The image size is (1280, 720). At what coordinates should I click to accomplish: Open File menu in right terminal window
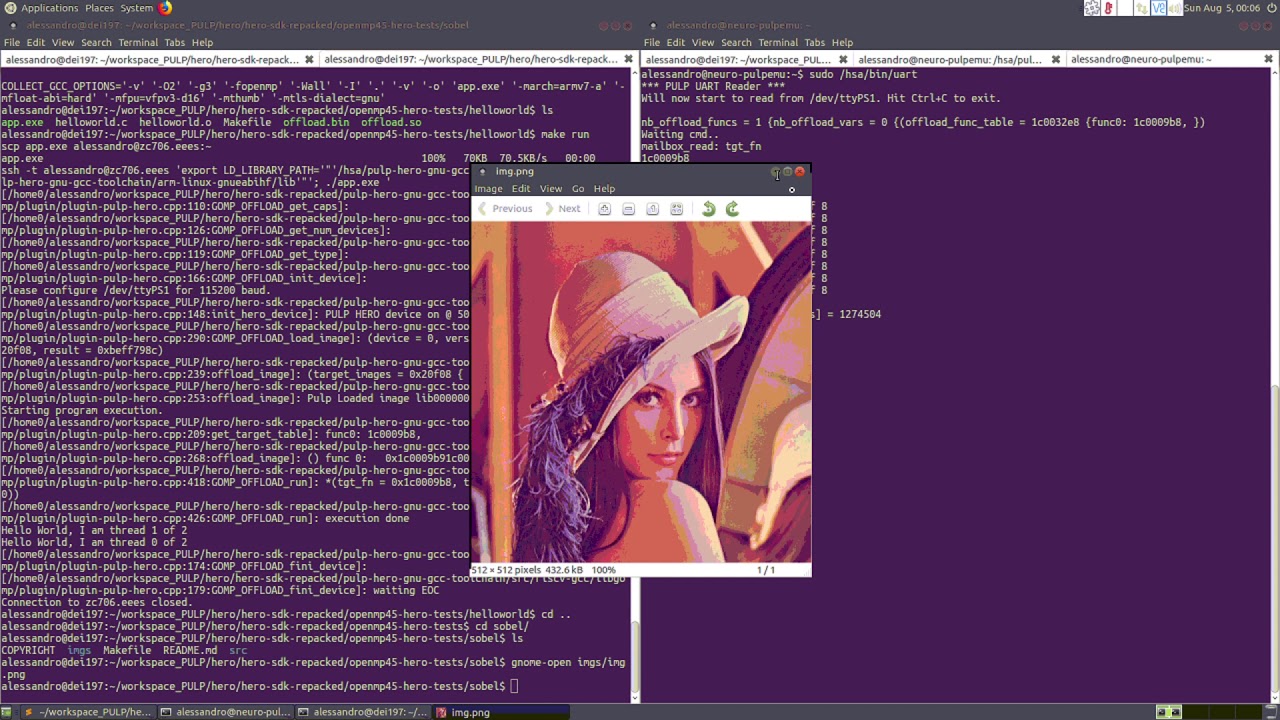[x=652, y=43]
